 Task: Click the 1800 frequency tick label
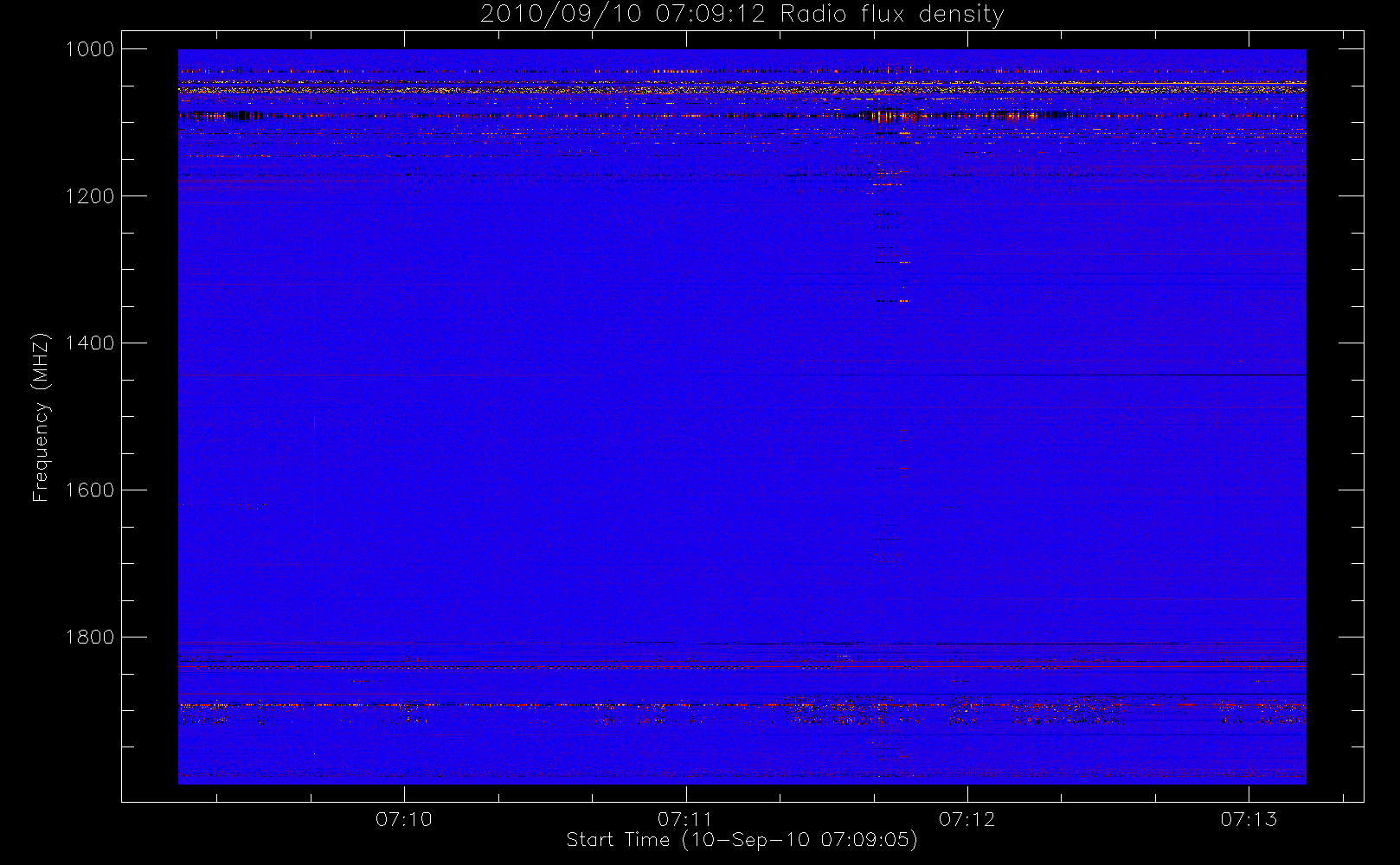tap(90, 638)
